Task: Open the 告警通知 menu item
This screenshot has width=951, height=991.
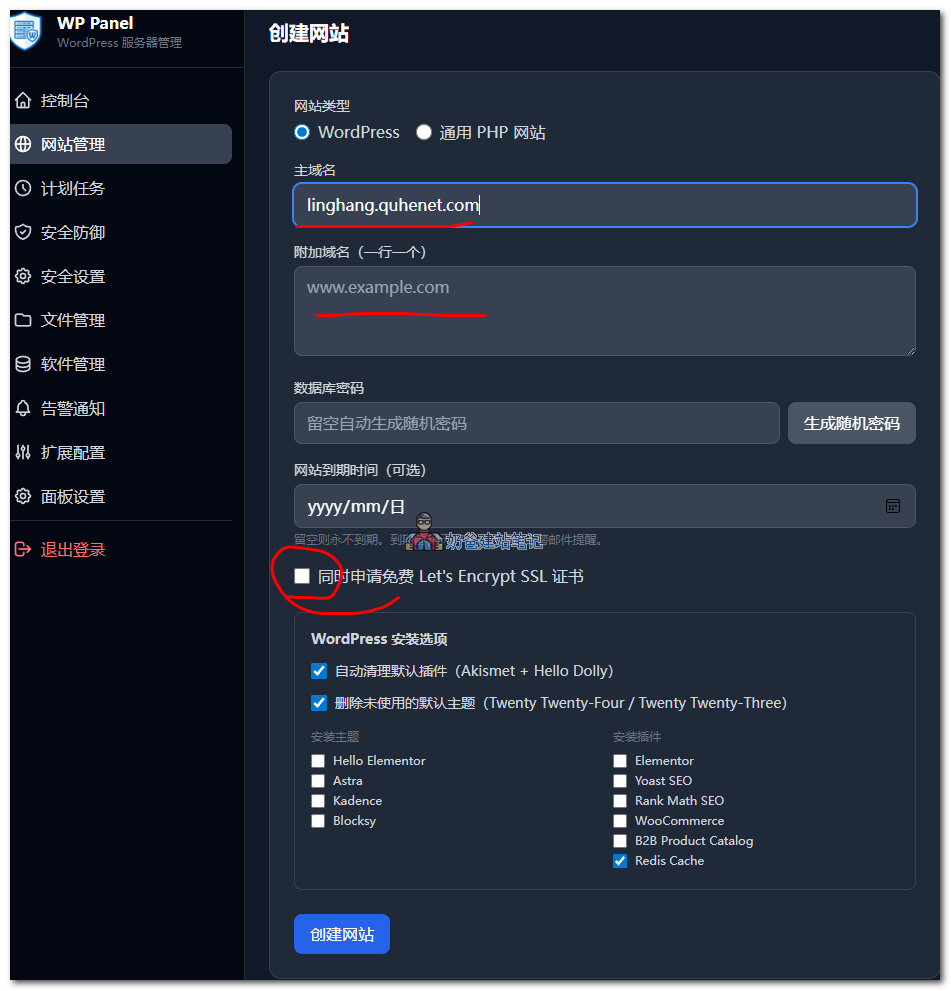Action: pos(121,408)
